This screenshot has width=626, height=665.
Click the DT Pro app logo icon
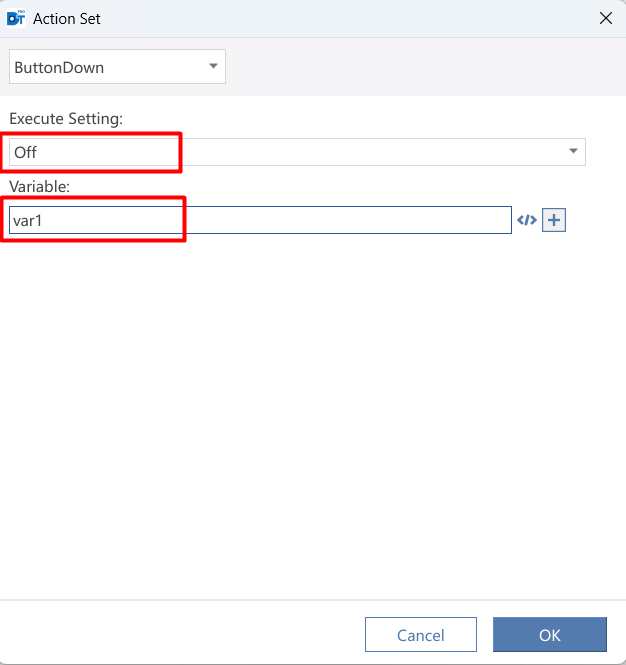pyautogui.click(x=16, y=19)
